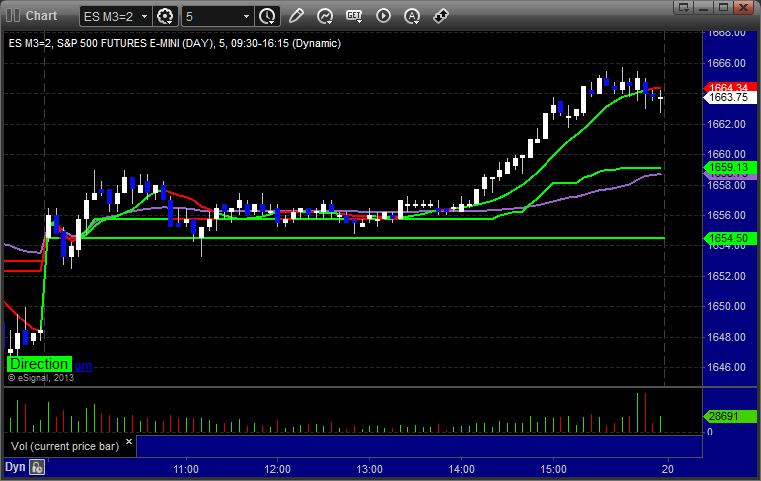Image resolution: width=761 pixels, height=481 pixels.
Task: Click the chain link icon in toolbar
Action: [441, 16]
